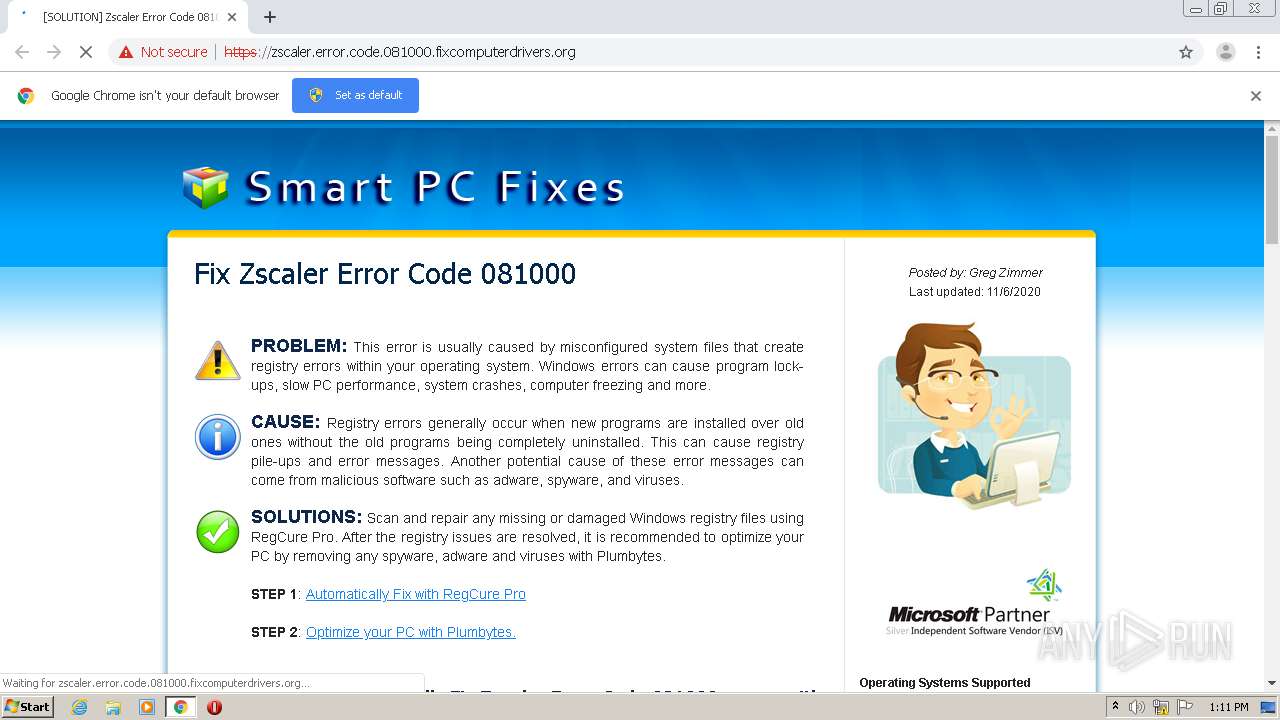The height and width of the screenshot is (720, 1280).
Task: Click the address bar URL
Action: click(x=400, y=52)
